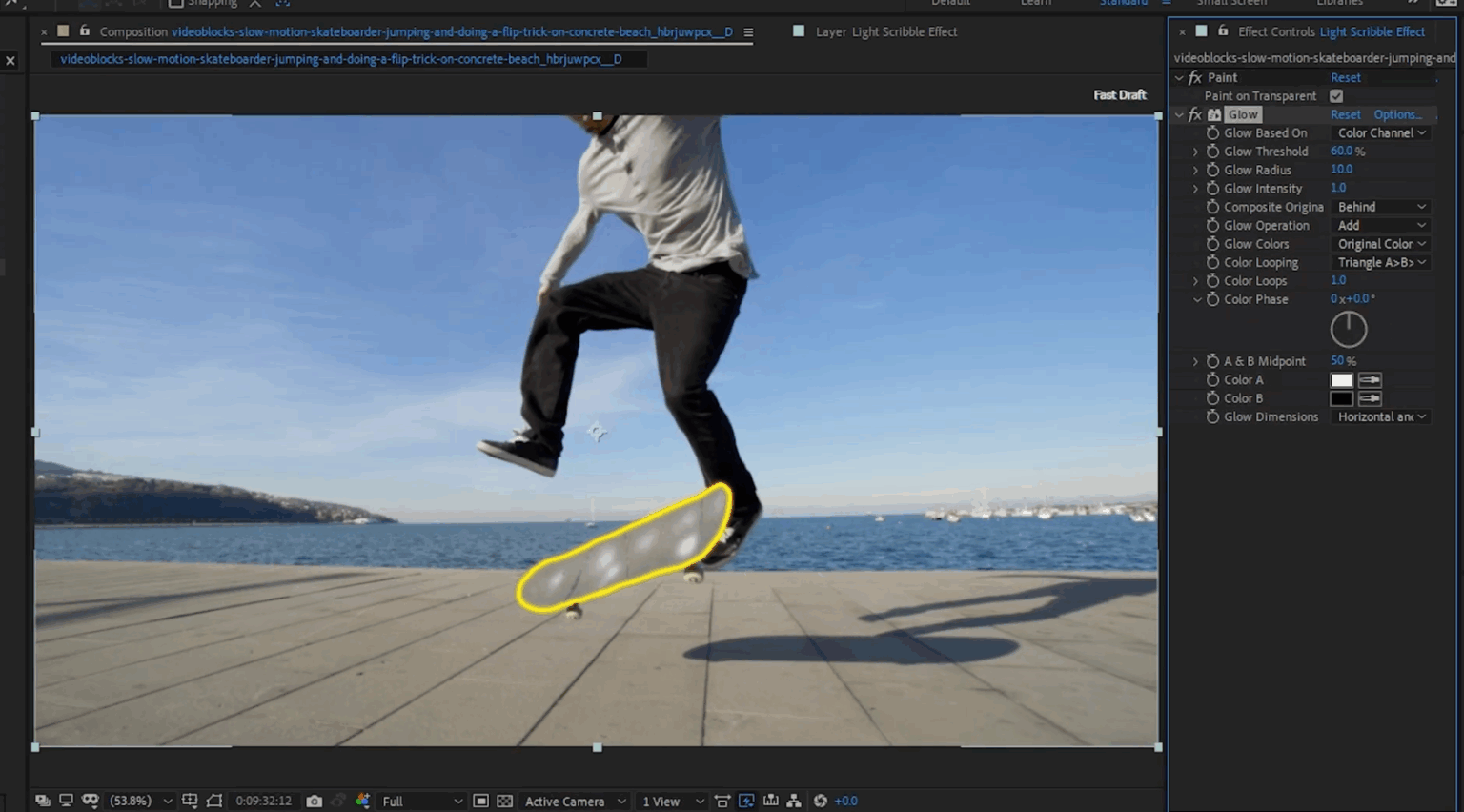Click the Region of Interest icon
This screenshot has height=812, width=1464.
tap(481, 801)
